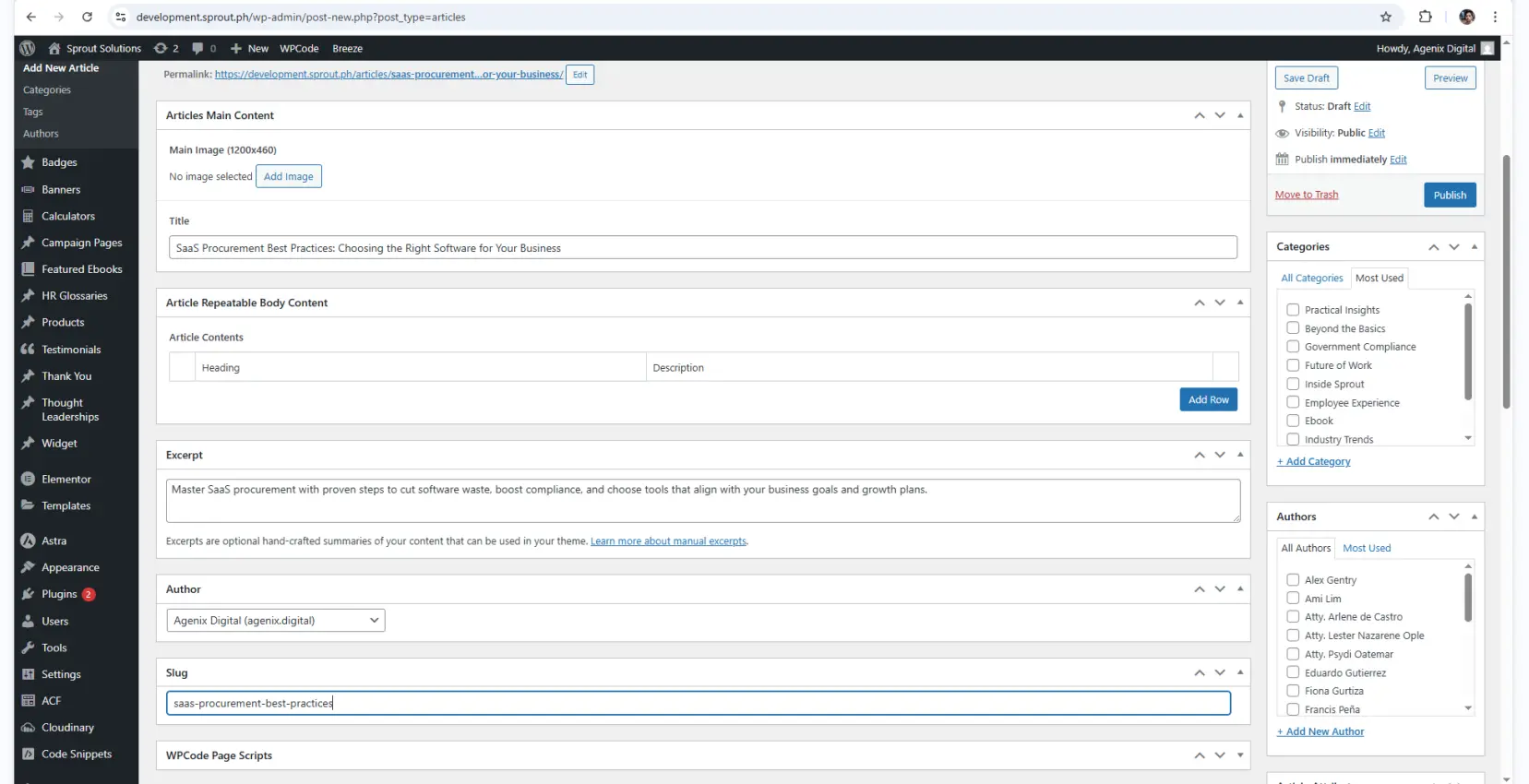1529x784 pixels.
Task: Switch to All Categories tab
Action: (x=1311, y=278)
